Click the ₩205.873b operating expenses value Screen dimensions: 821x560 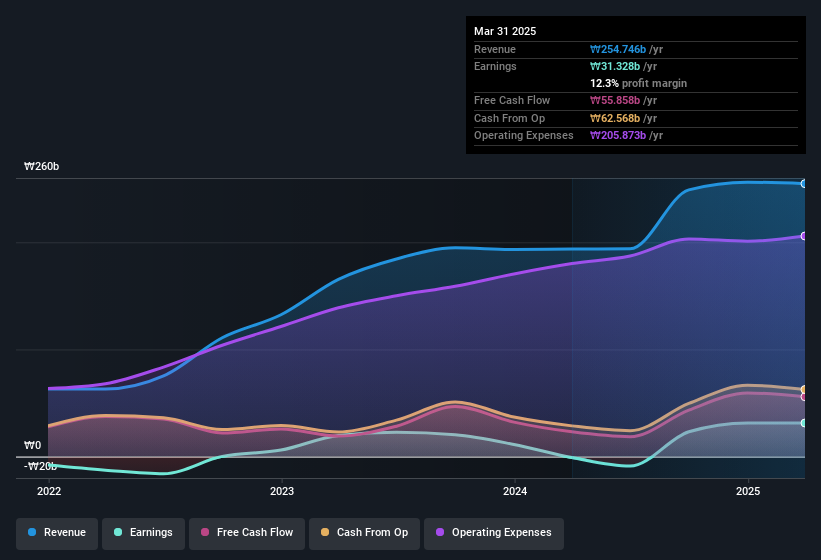pos(618,136)
